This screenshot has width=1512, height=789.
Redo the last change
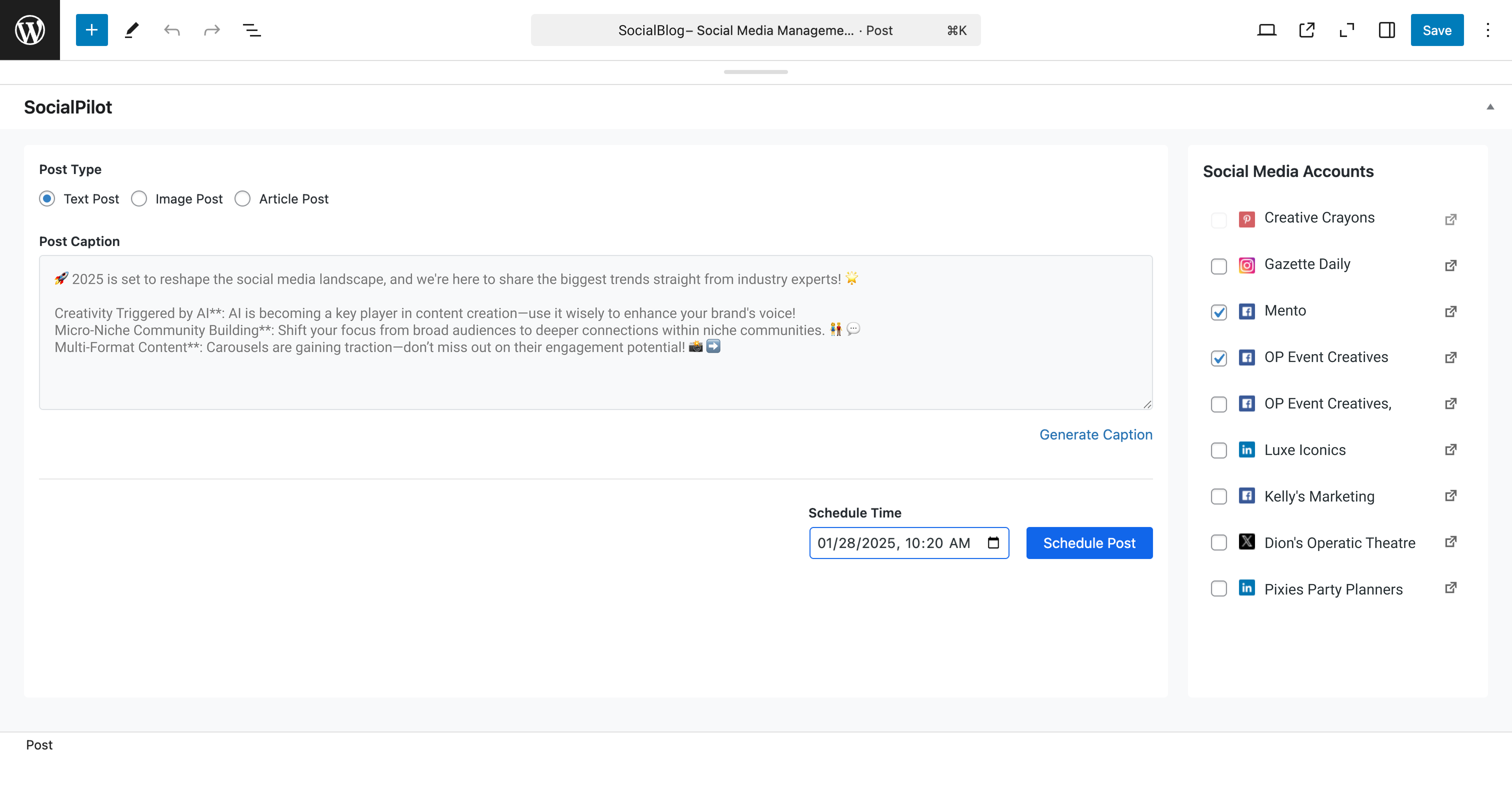pyautogui.click(x=212, y=30)
